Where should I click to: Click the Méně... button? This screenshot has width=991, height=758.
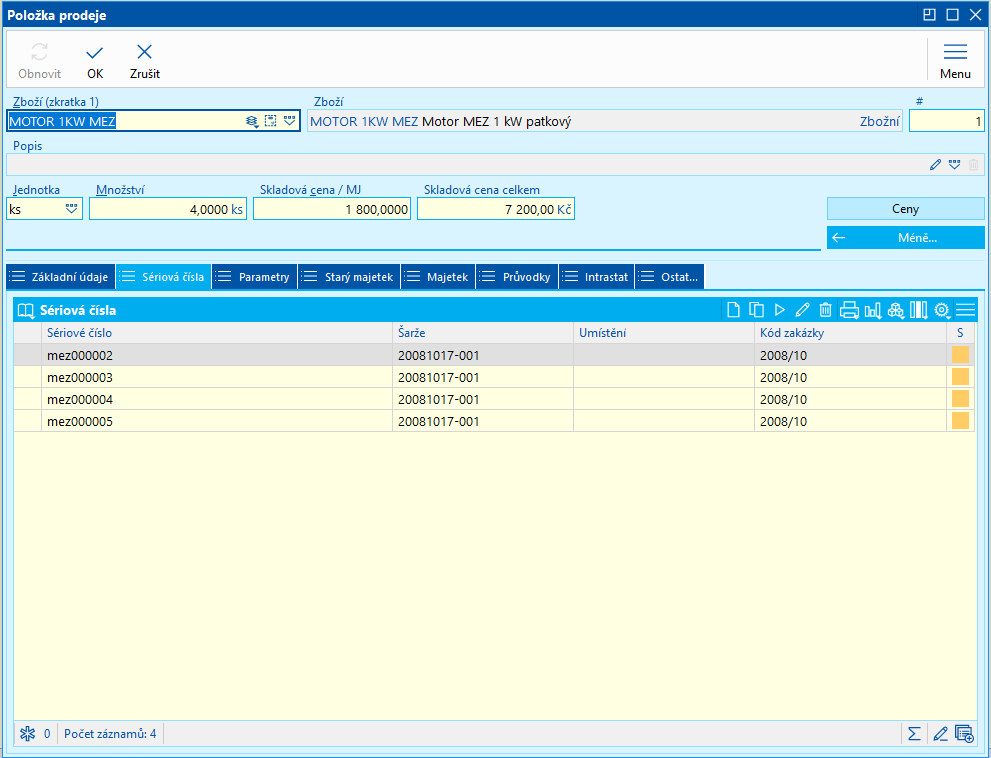(905, 238)
